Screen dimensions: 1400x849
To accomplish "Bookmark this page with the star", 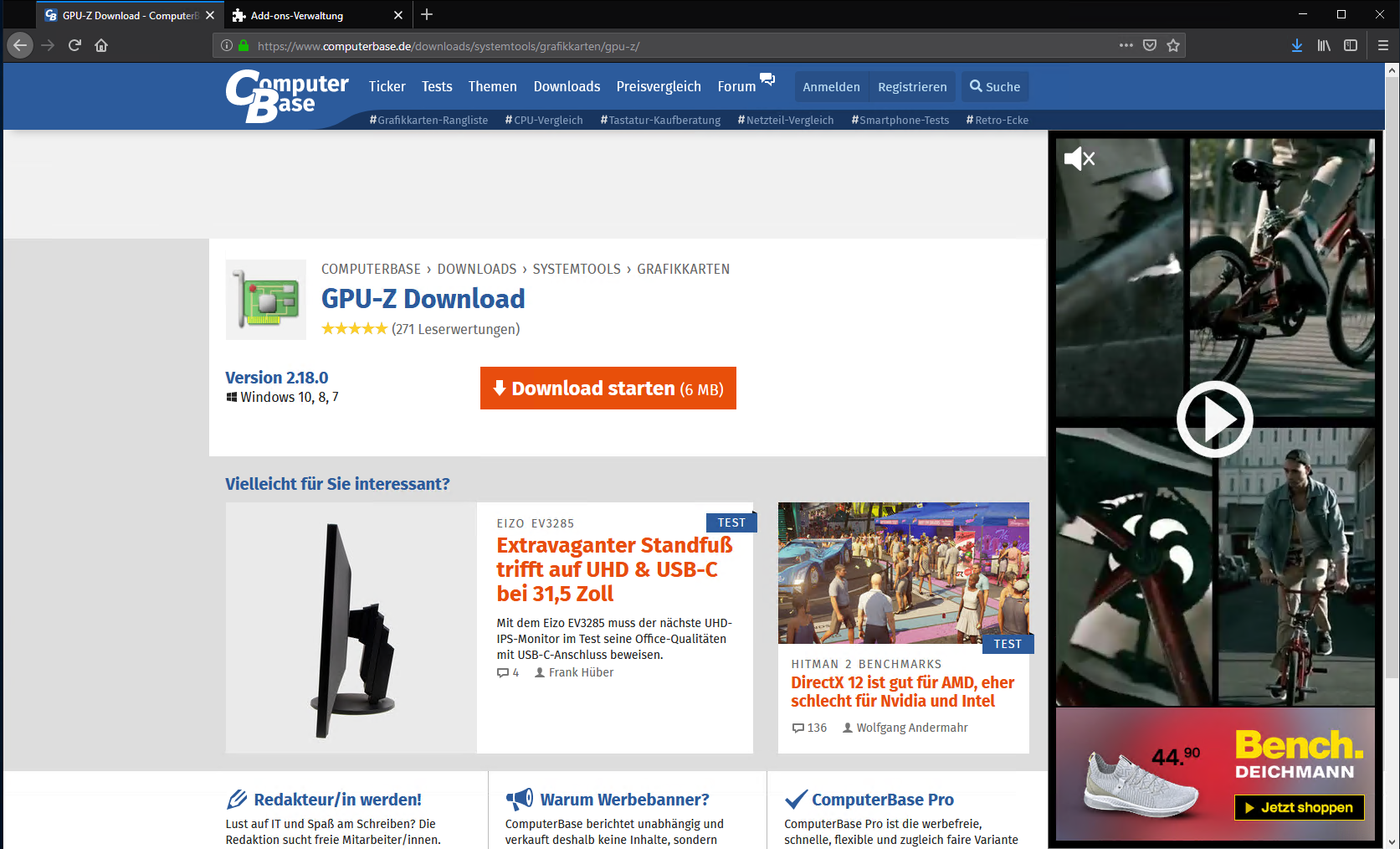I will (1173, 45).
